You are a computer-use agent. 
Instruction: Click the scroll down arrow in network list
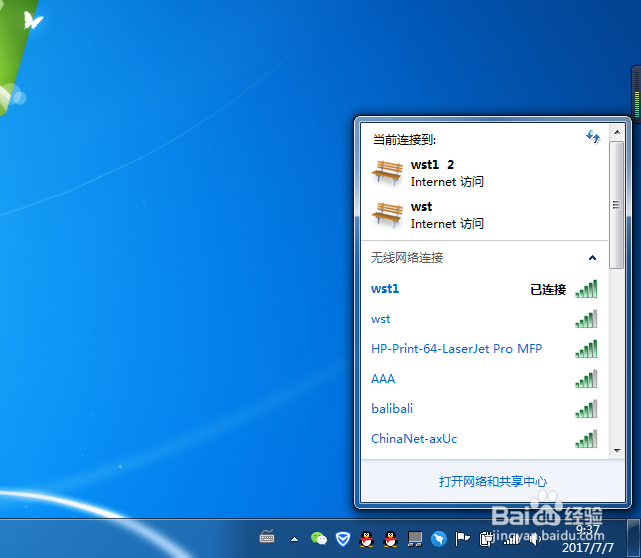pyautogui.click(x=617, y=450)
